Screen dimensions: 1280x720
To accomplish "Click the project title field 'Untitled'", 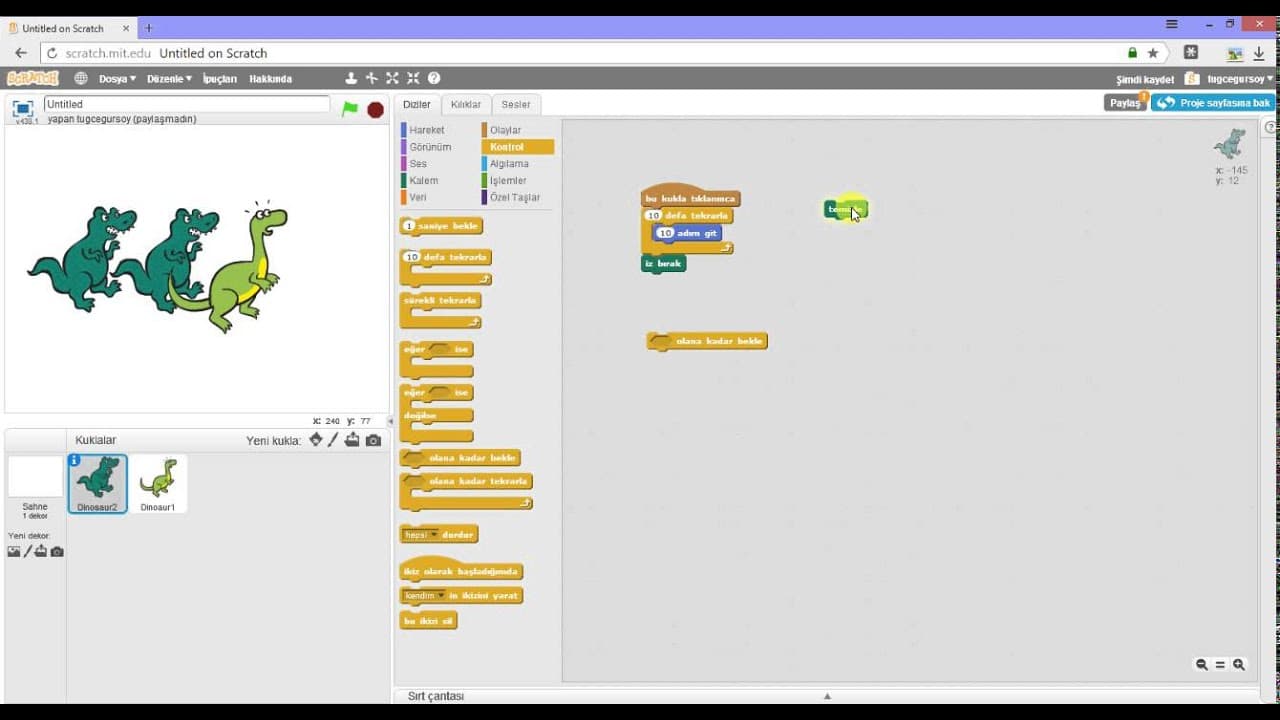I will point(186,104).
